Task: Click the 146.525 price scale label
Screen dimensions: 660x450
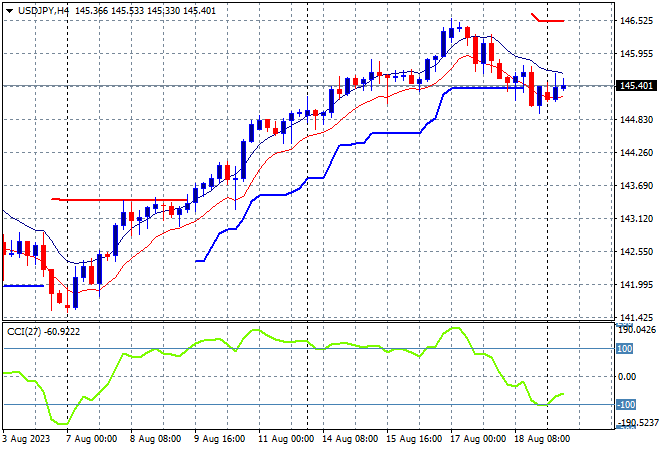Action: tap(637, 21)
